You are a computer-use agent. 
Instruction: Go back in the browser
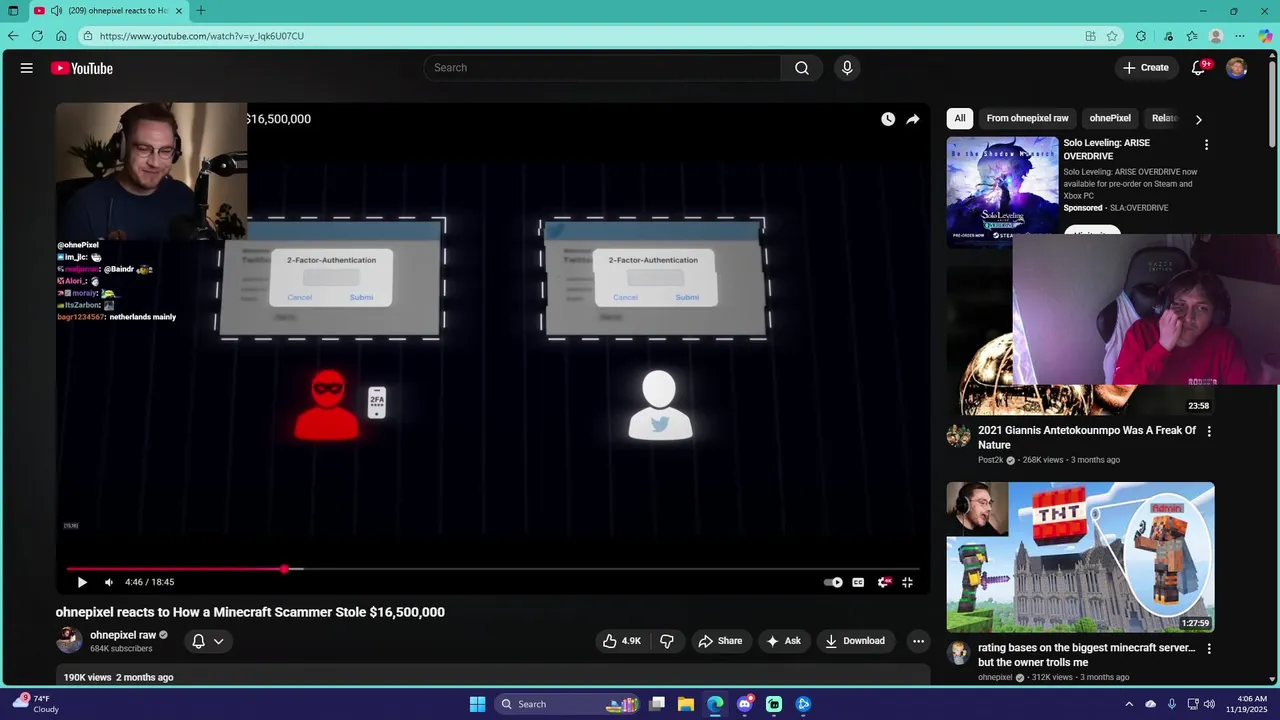pyautogui.click(x=13, y=36)
